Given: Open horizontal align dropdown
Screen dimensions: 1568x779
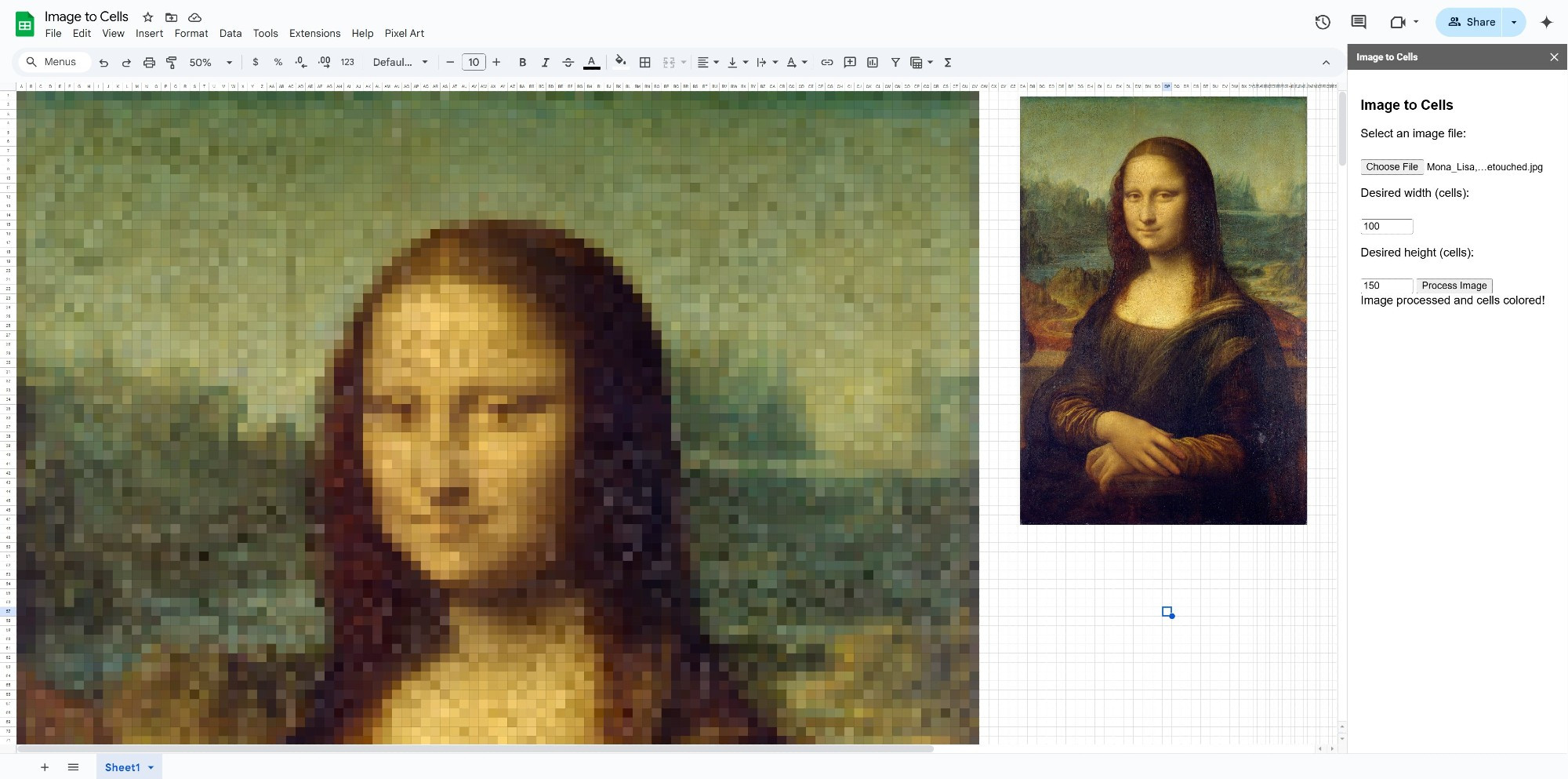Looking at the screenshot, I should coord(708,62).
